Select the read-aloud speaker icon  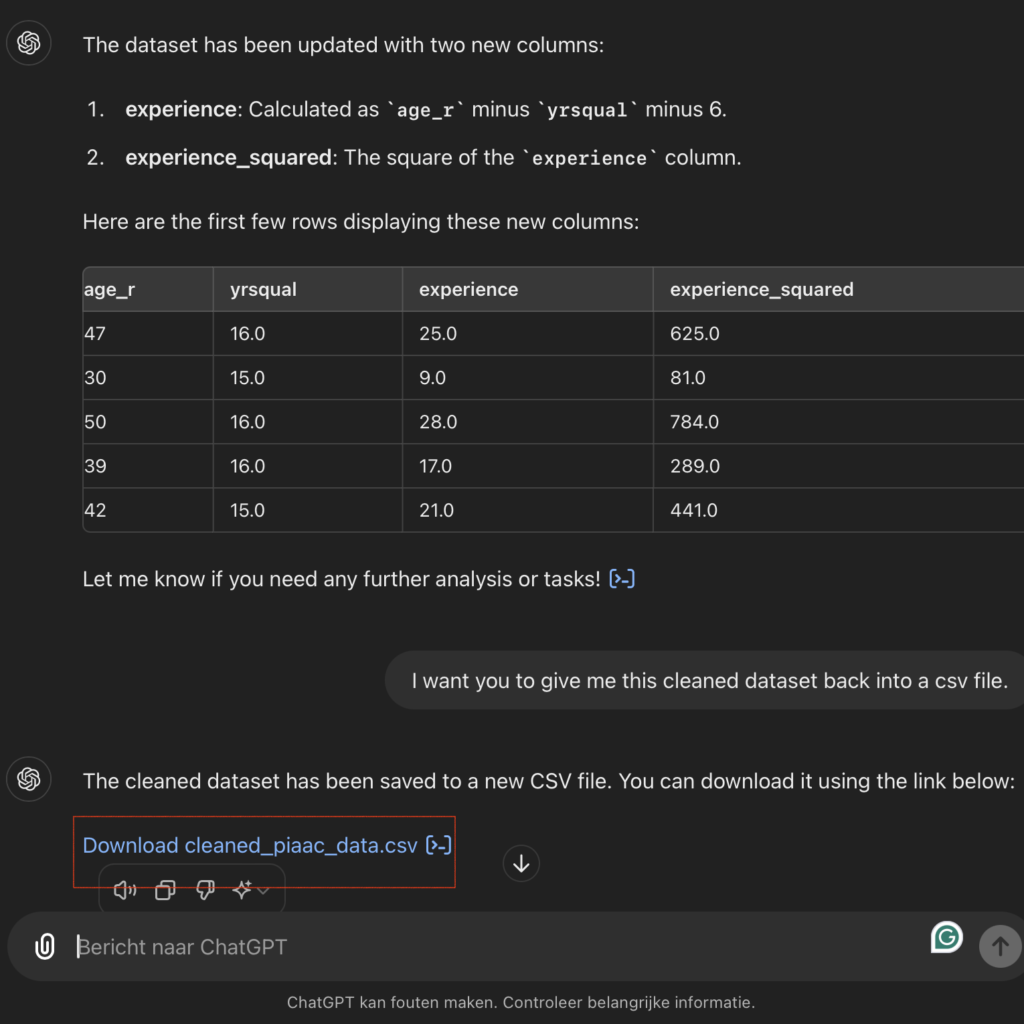(124, 889)
